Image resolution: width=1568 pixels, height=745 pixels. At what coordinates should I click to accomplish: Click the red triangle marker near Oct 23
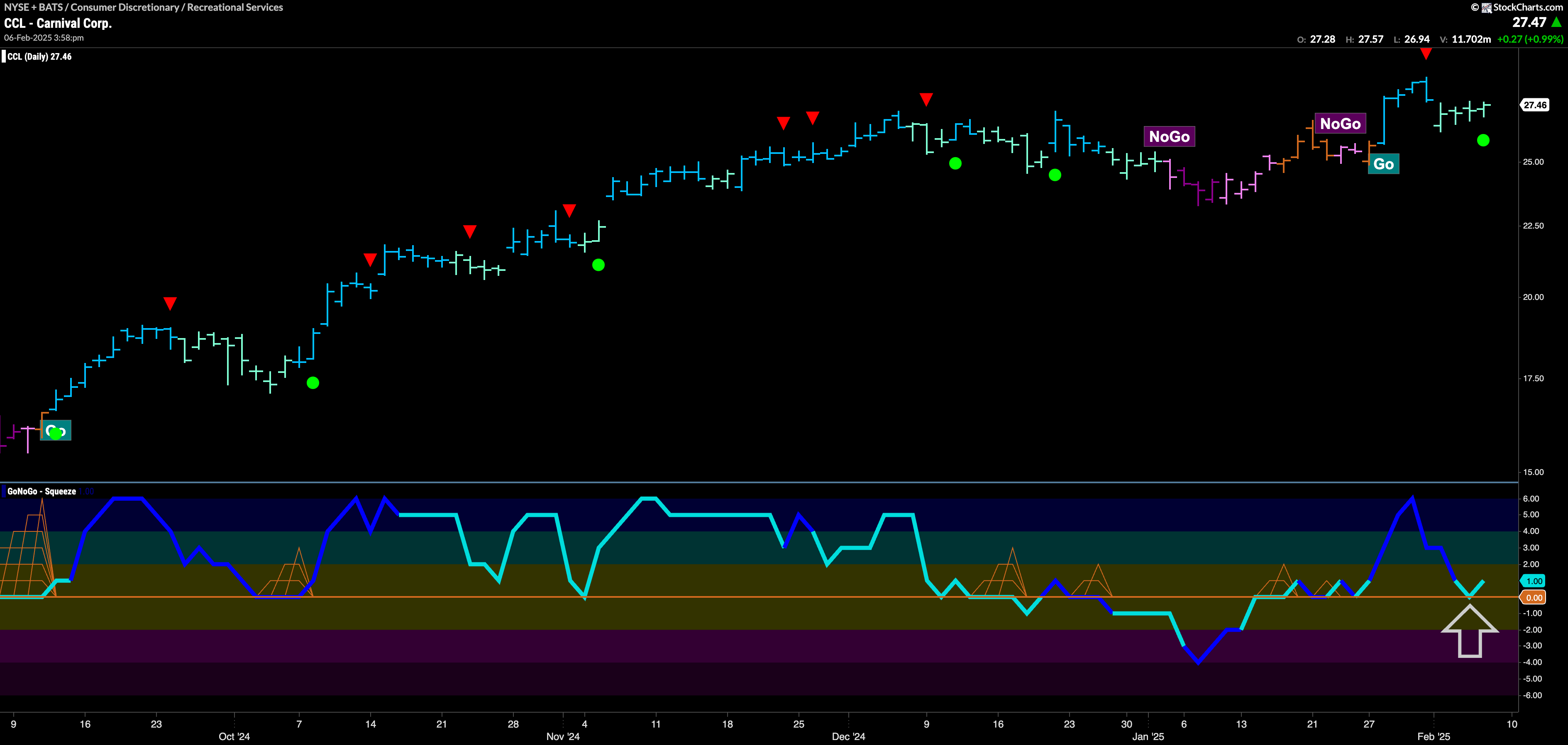(x=469, y=231)
